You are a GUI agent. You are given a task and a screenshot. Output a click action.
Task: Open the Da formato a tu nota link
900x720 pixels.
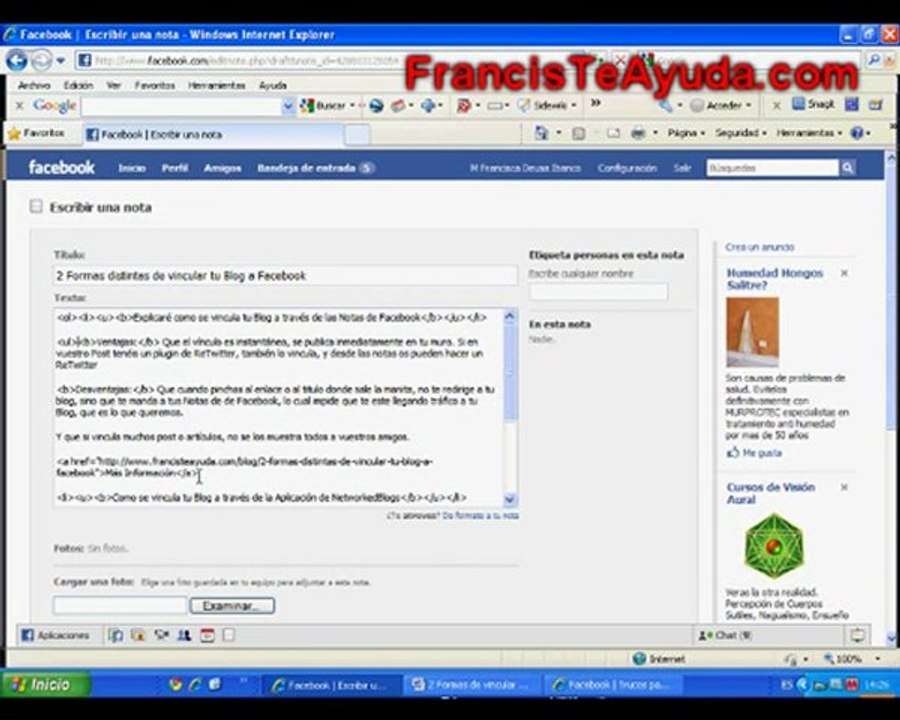coord(480,516)
